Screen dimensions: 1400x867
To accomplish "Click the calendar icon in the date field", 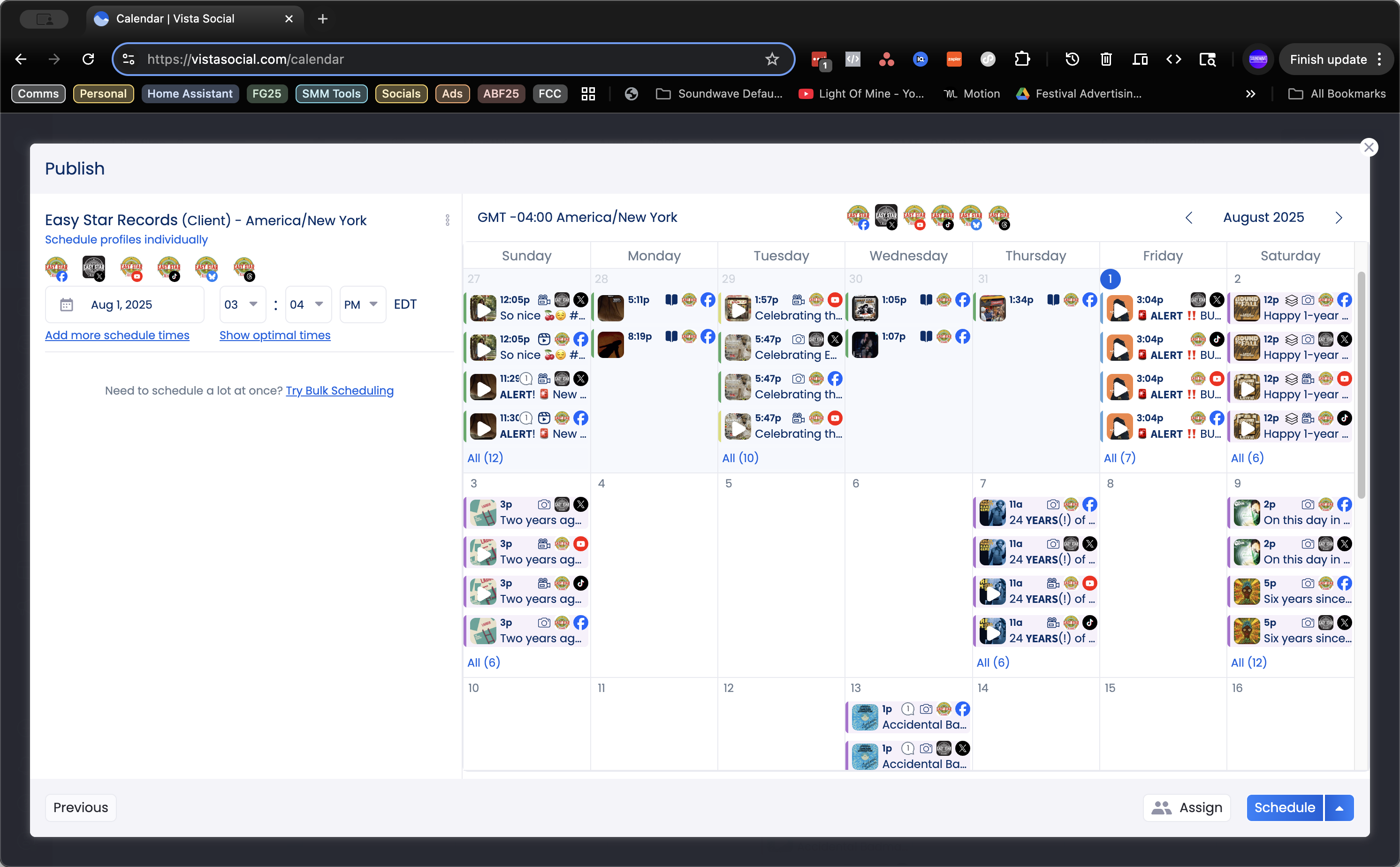I will 67,304.
